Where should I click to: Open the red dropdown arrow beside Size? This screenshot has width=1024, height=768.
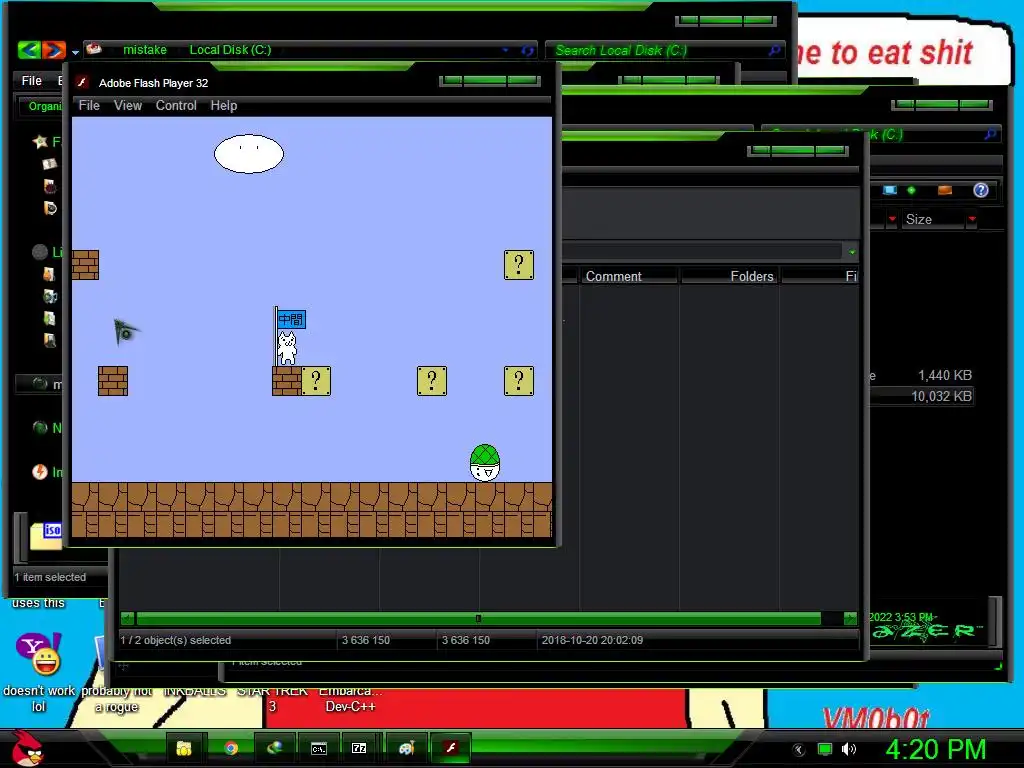pyautogui.click(x=972, y=219)
